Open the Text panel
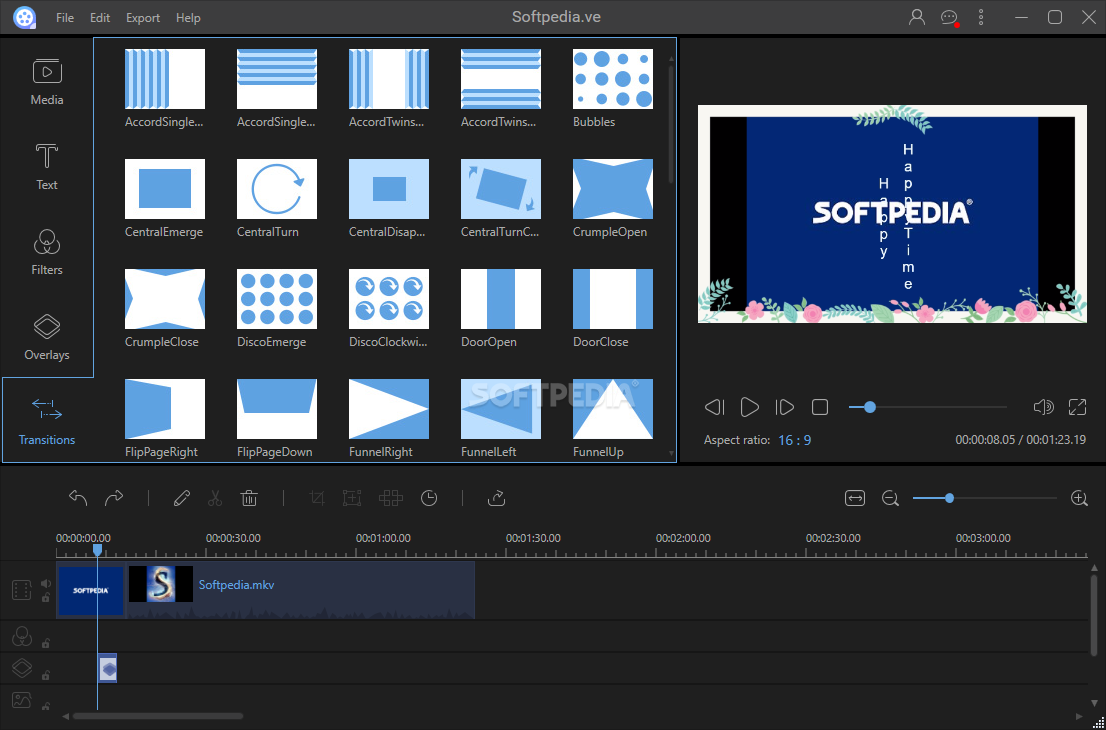1106x730 pixels. (47, 166)
